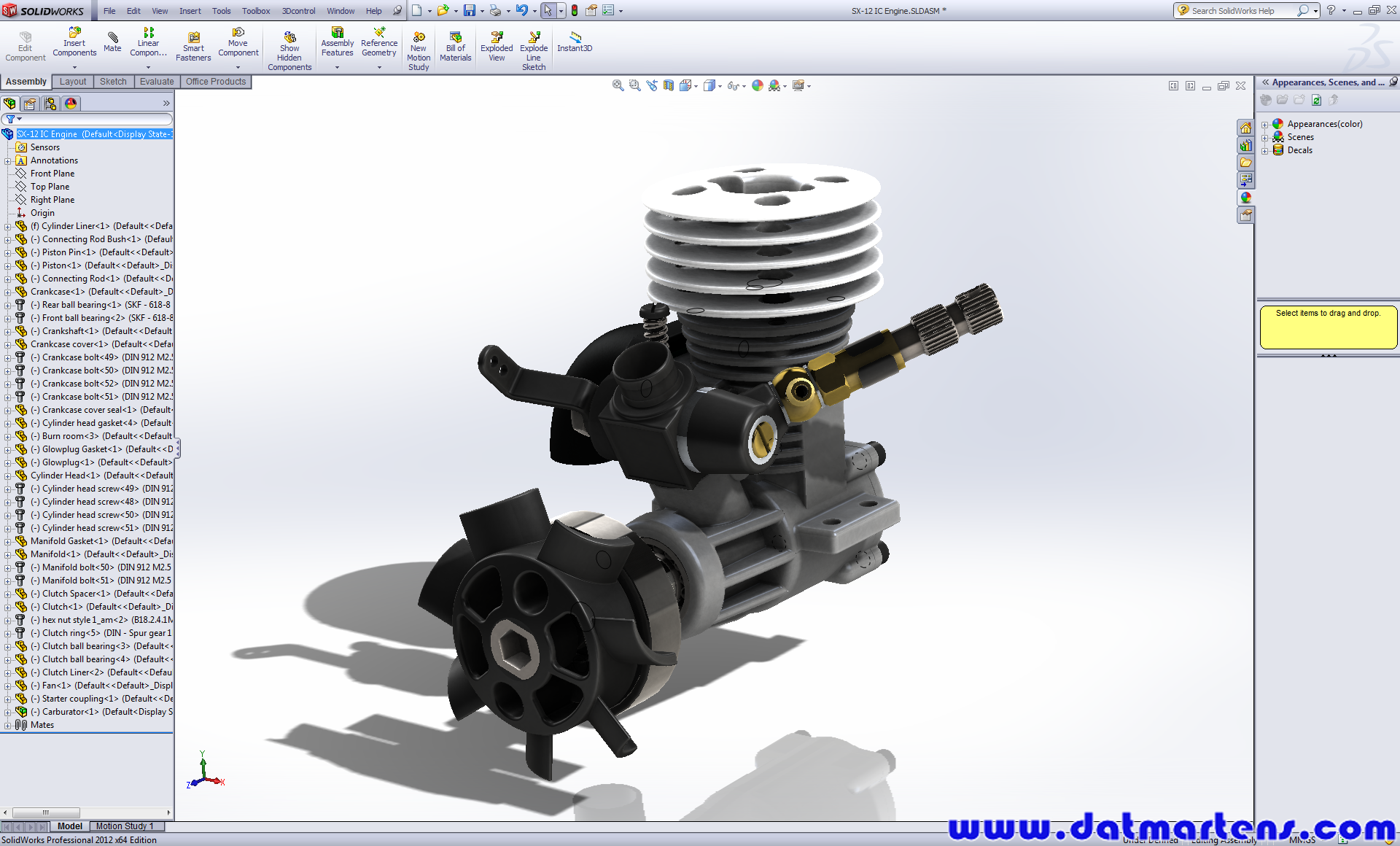Viewport: 1400px width, 846px height.
Task: Open Bill of Materials
Action: point(456,47)
